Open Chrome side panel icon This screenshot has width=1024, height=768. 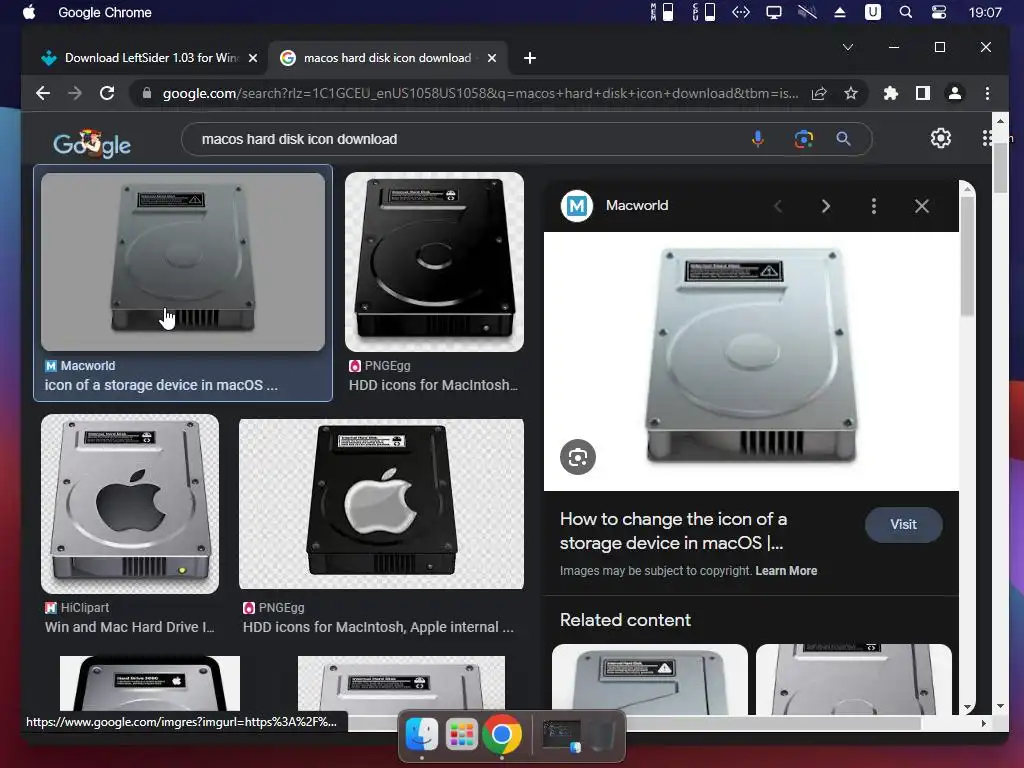click(923, 93)
